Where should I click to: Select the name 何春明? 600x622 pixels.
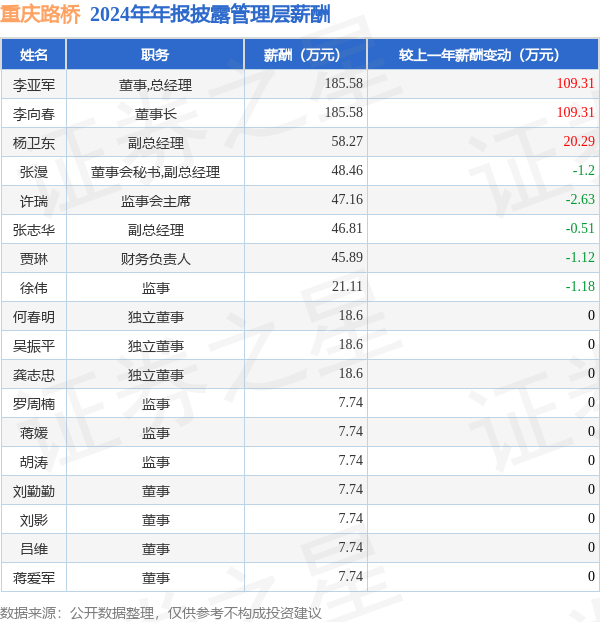(x=34, y=317)
